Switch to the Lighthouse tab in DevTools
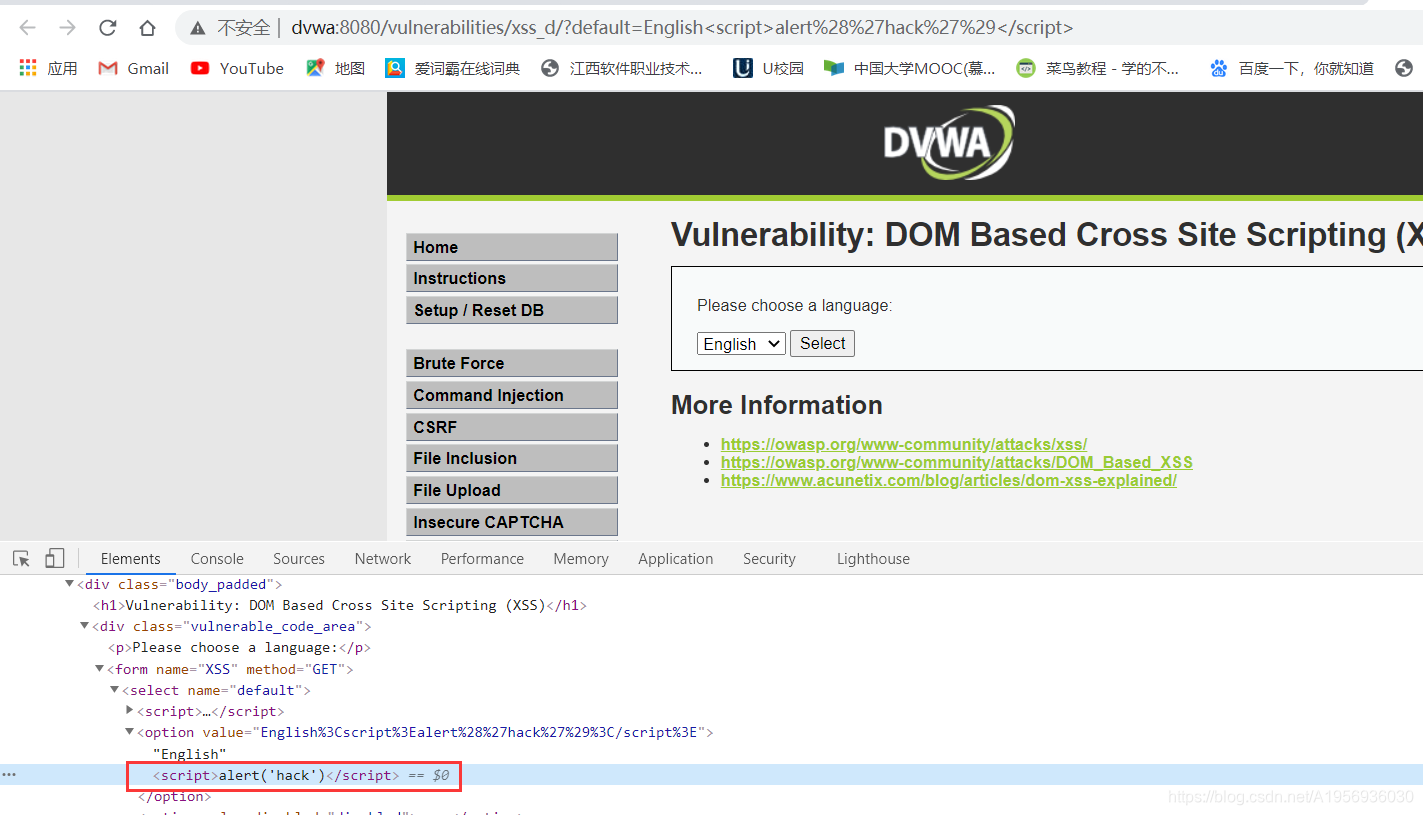The height and width of the screenshot is (815, 1423). (x=873, y=559)
